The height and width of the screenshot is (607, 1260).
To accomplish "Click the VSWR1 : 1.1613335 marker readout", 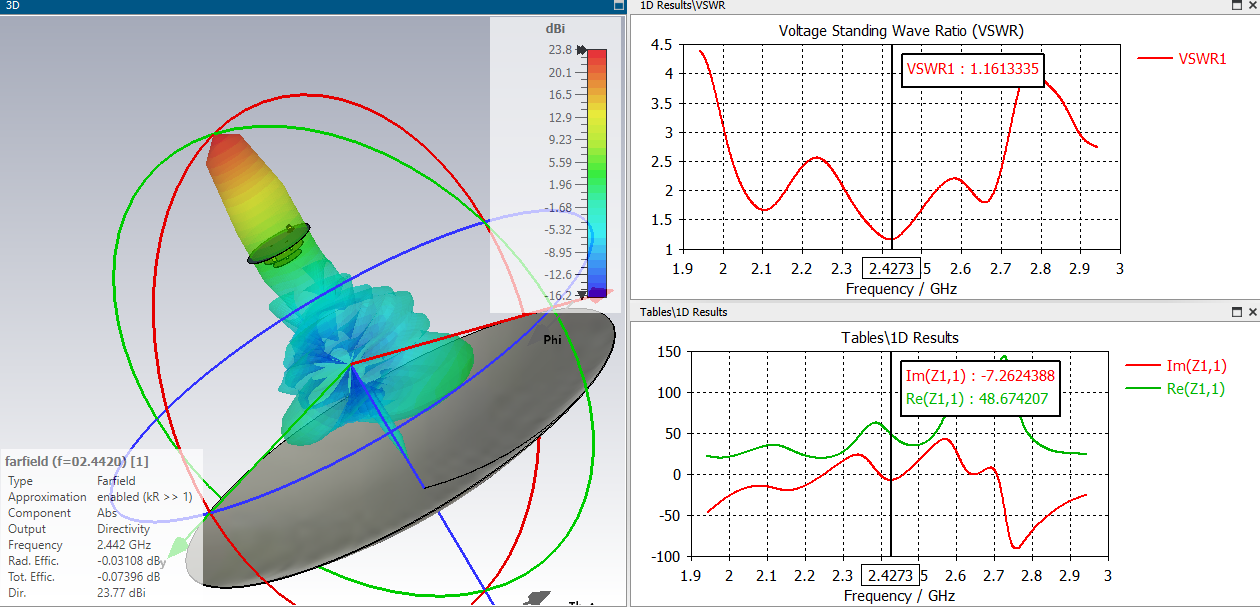I will [x=973, y=70].
